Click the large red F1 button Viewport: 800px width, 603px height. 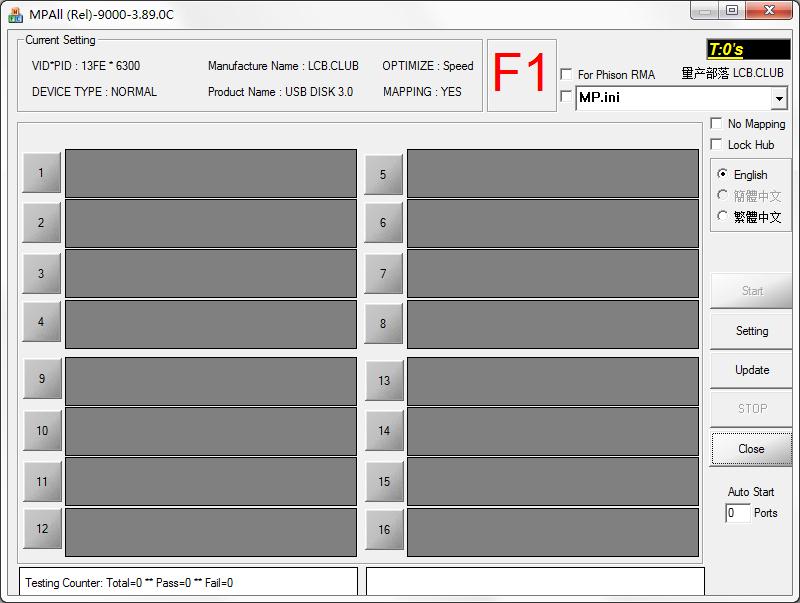tap(521, 75)
